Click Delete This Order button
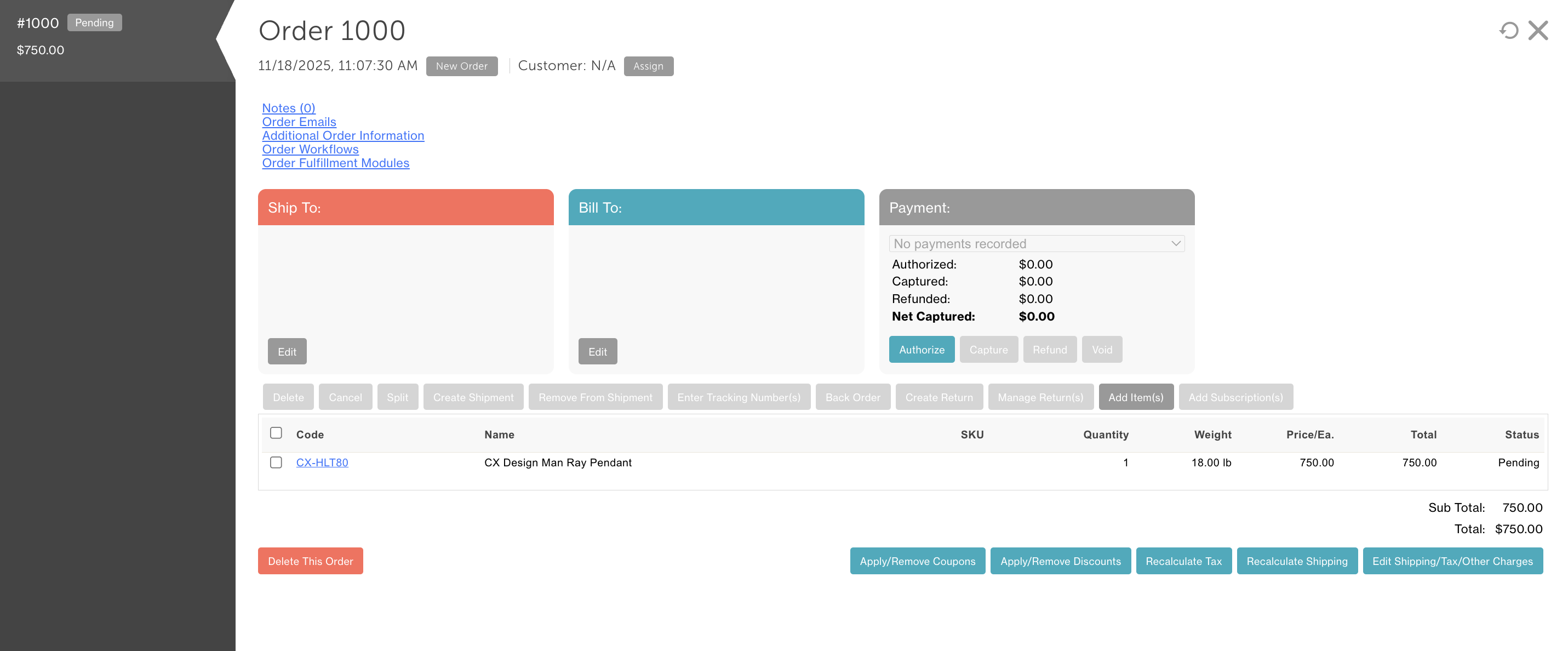The image size is (1568, 651). coord(311,561)
